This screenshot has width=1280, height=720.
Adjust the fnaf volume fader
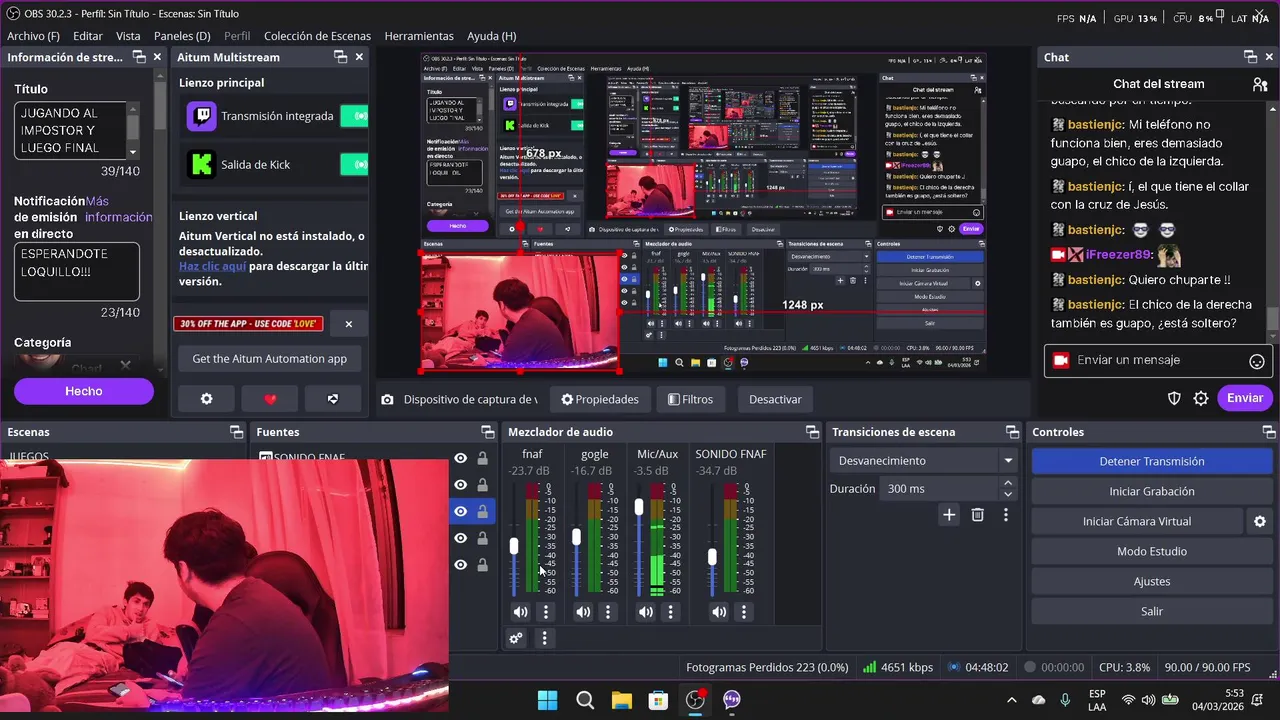(514, 546)
